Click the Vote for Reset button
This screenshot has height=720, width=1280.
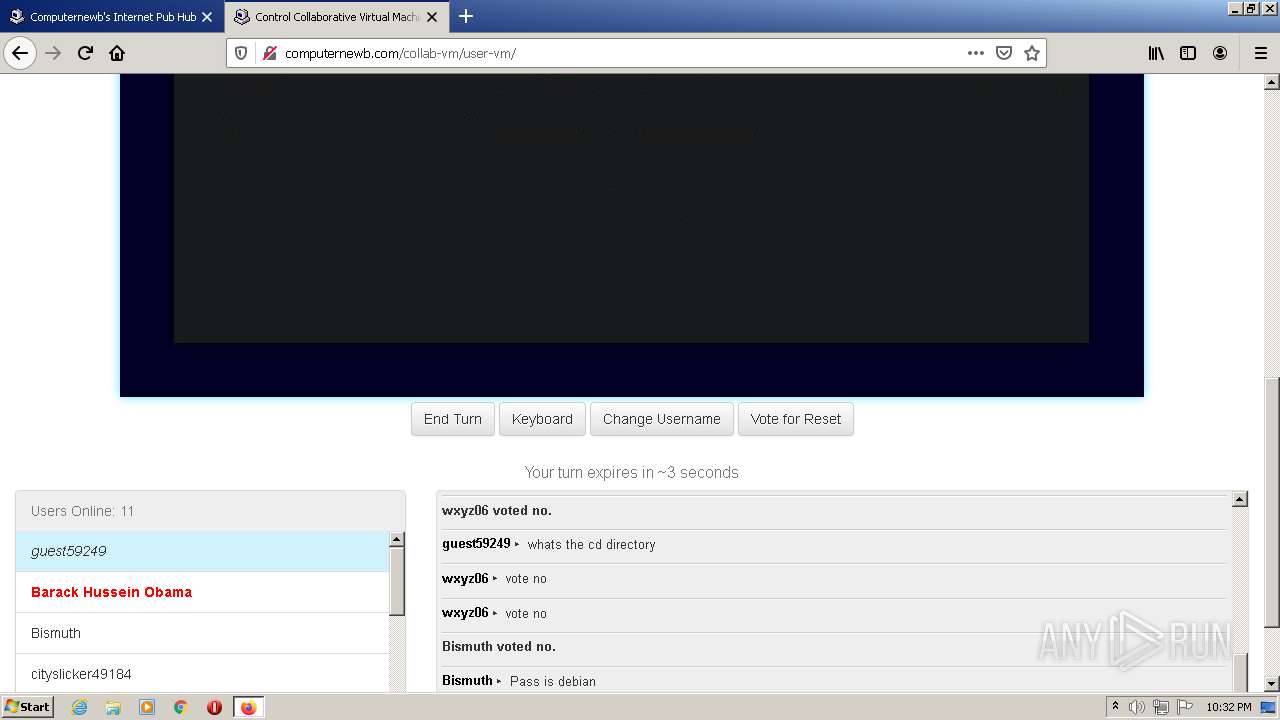click(796, 419)
